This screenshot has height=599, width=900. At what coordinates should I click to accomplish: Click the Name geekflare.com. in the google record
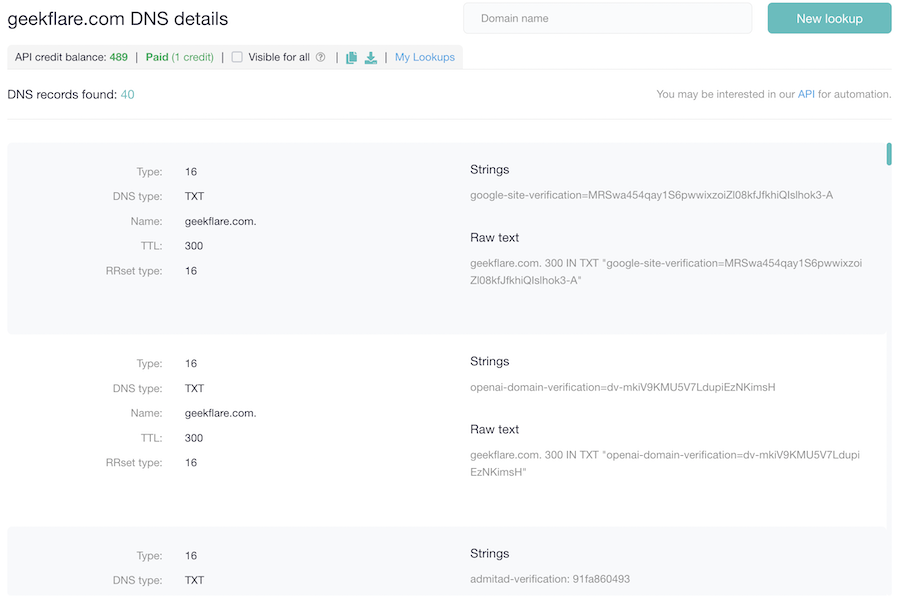click(x=220, y=221)
